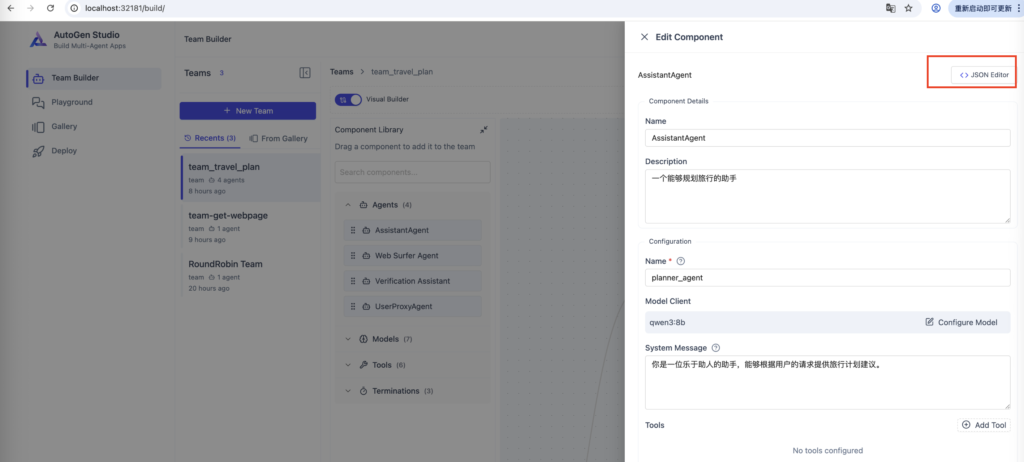Expand the Tools (6) section
Screen dimensions: 1024x462
tap(348, 365)
